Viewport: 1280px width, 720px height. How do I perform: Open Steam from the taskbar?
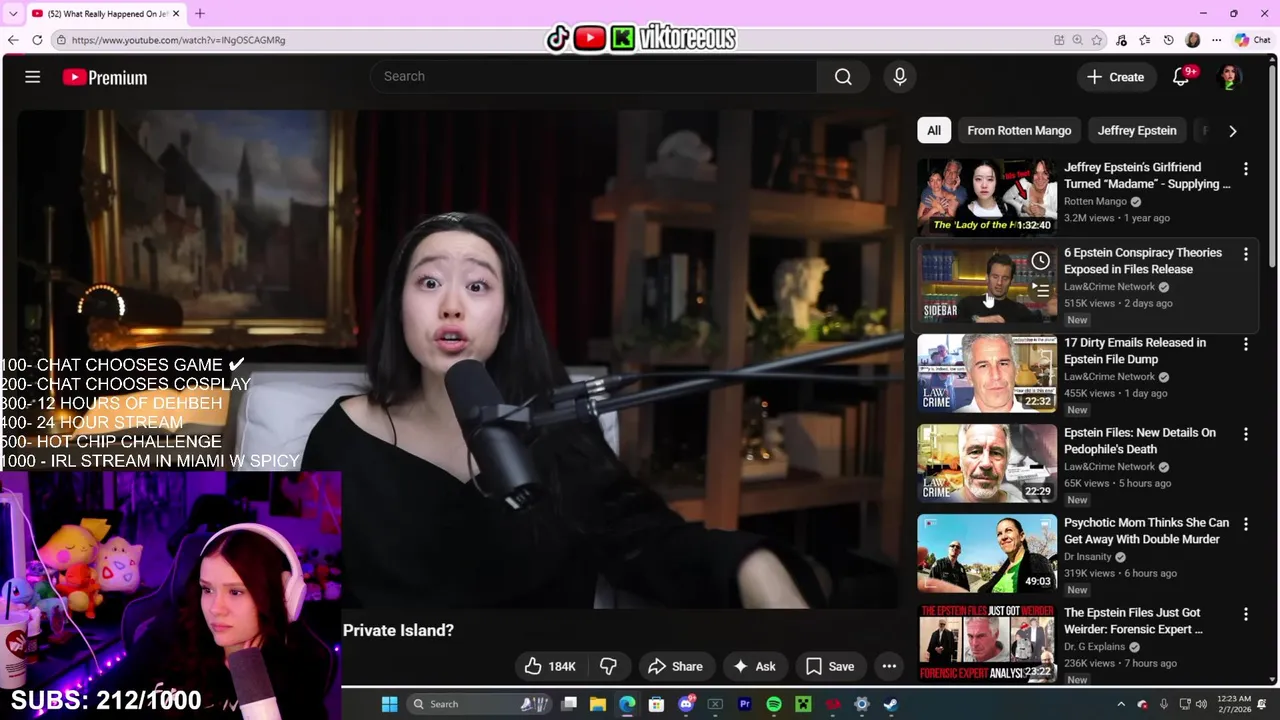click(890, 704)
